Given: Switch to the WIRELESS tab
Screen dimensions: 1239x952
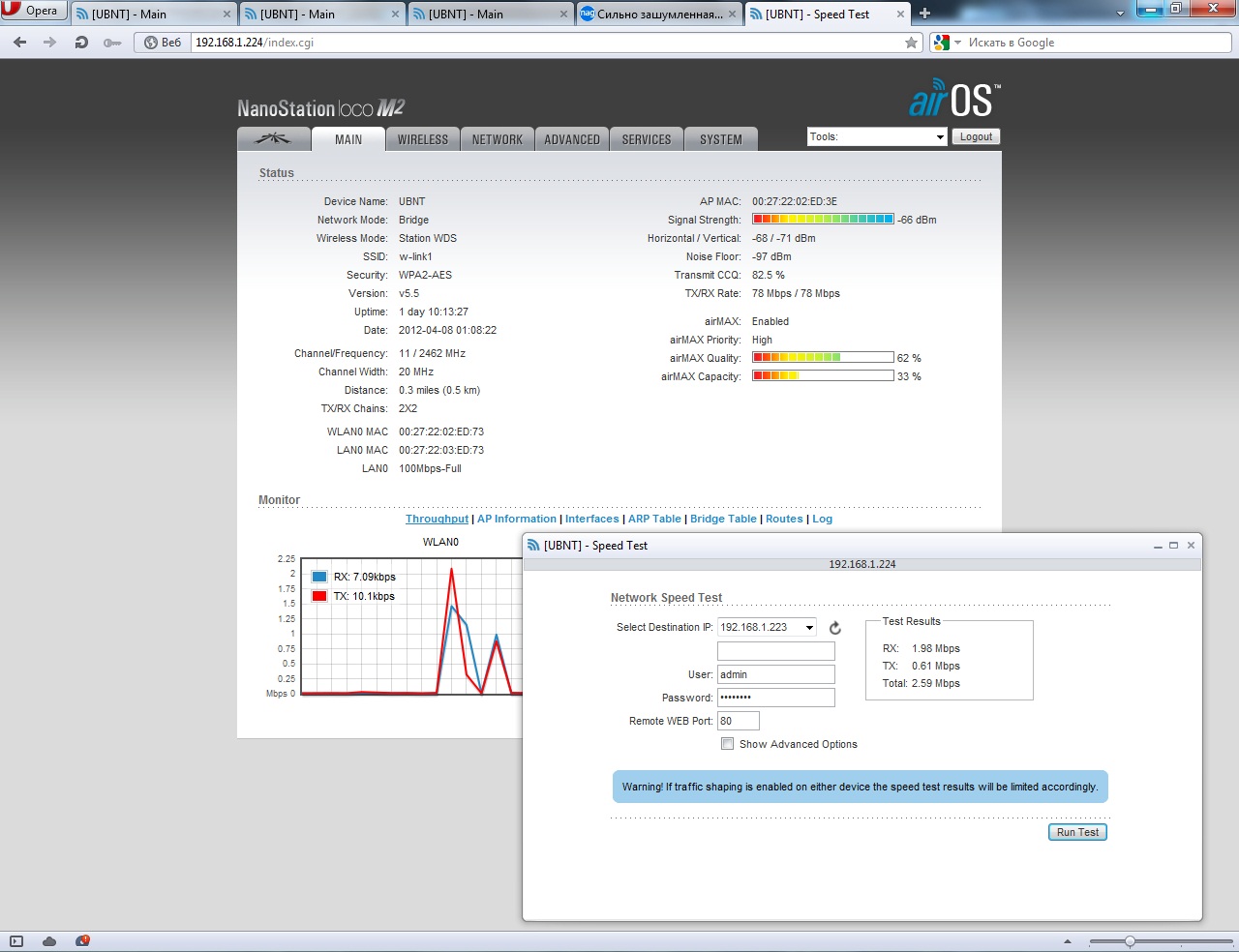Looking at the screenshot, I should coord(423,139).
